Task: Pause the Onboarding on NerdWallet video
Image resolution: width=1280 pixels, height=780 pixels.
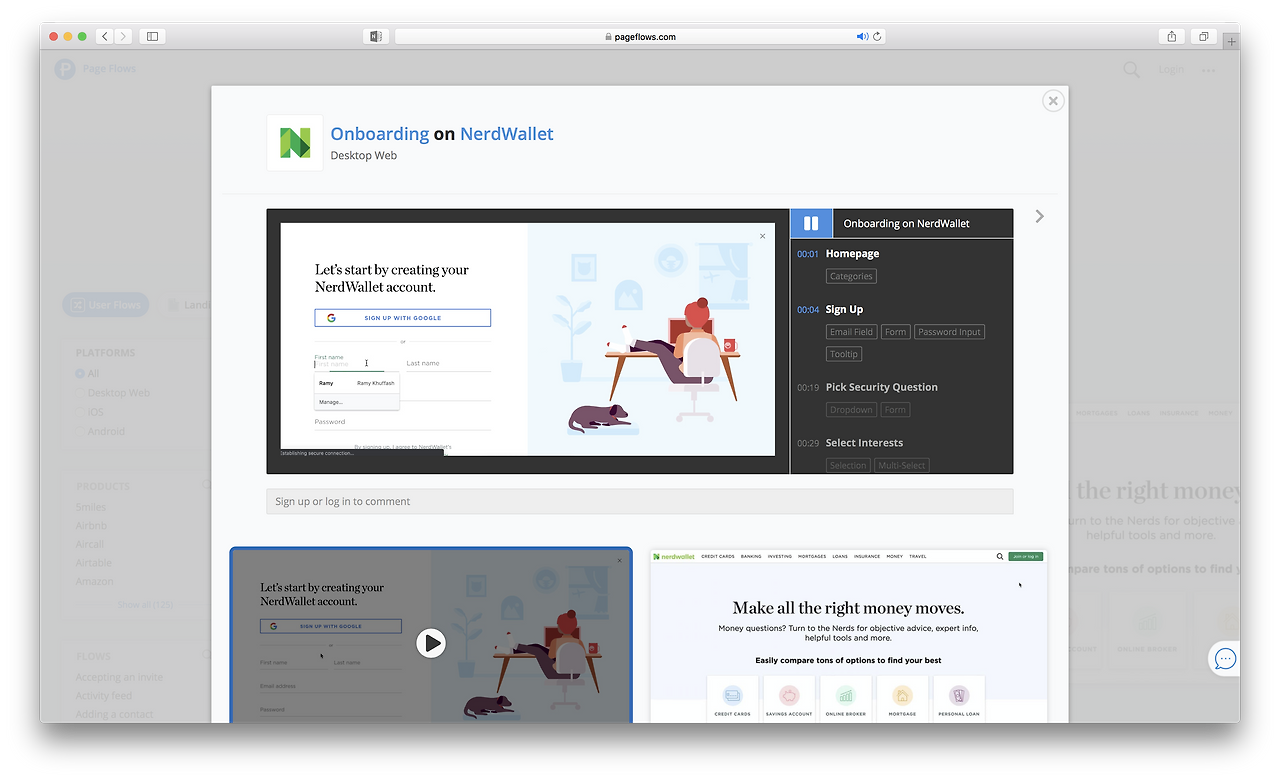Action: 811,224
